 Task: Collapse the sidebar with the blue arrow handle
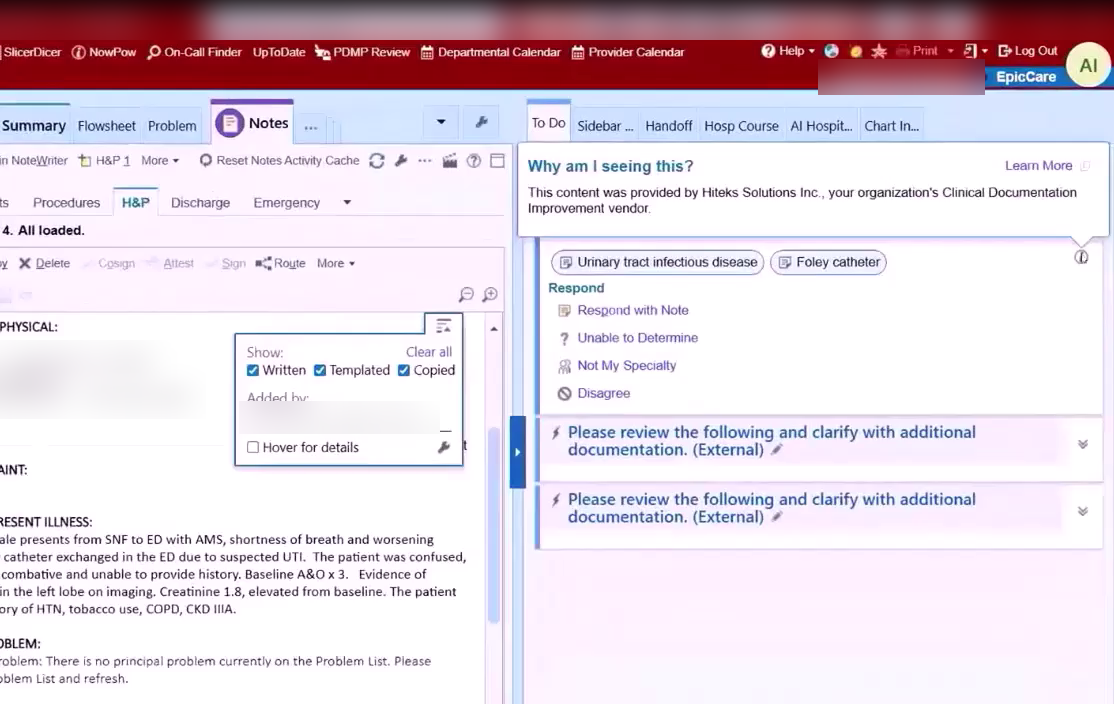point(517,452)
